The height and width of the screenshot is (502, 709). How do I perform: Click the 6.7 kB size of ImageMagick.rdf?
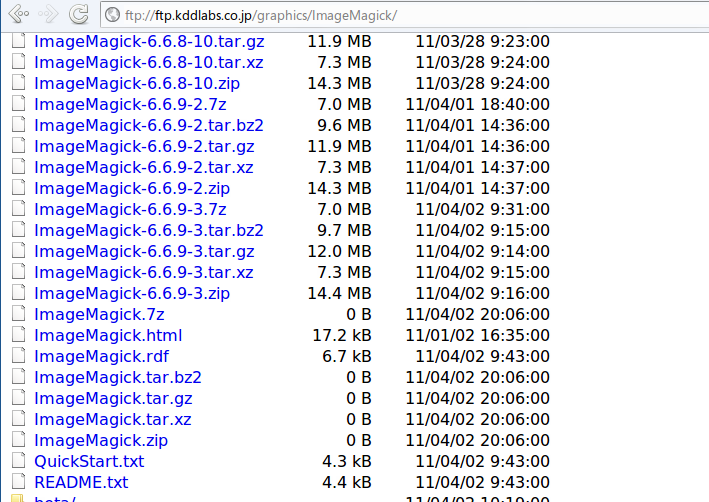click(x=347, y=357)
